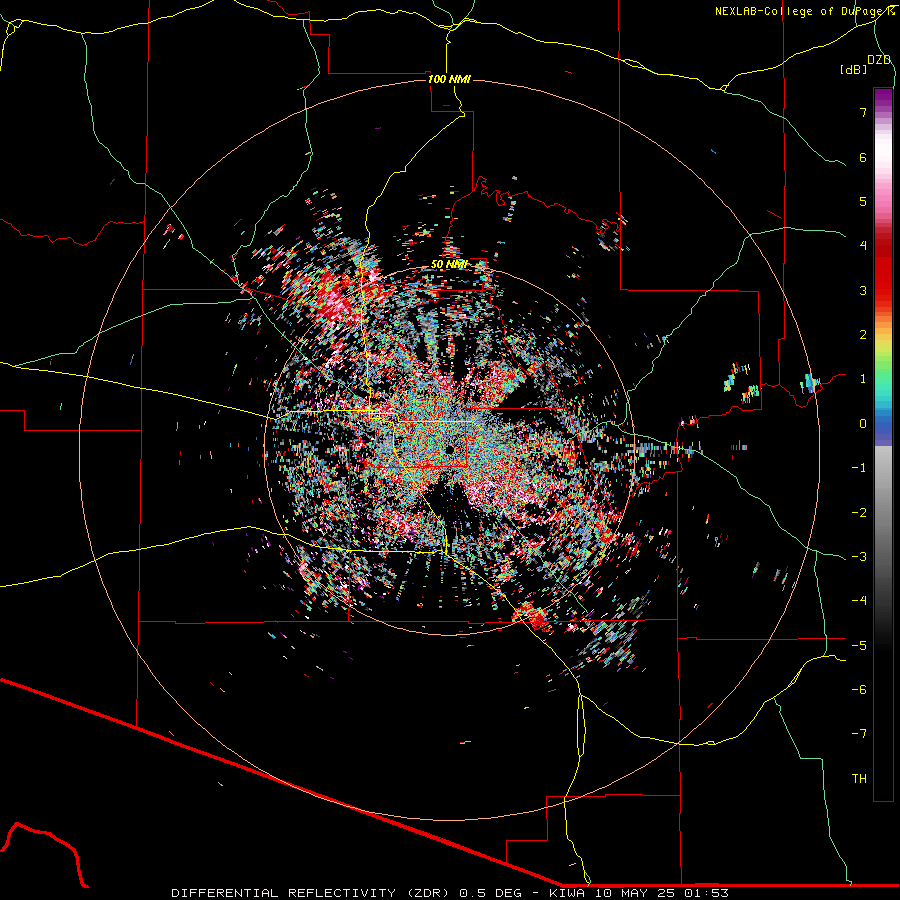Click the 6 value on color scale
This screenshot has width=900, height=900.
[863, 157]
